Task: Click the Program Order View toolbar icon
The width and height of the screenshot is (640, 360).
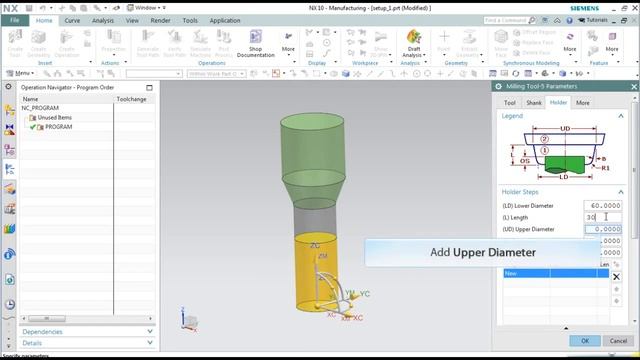Action: (x=493, y=73)
